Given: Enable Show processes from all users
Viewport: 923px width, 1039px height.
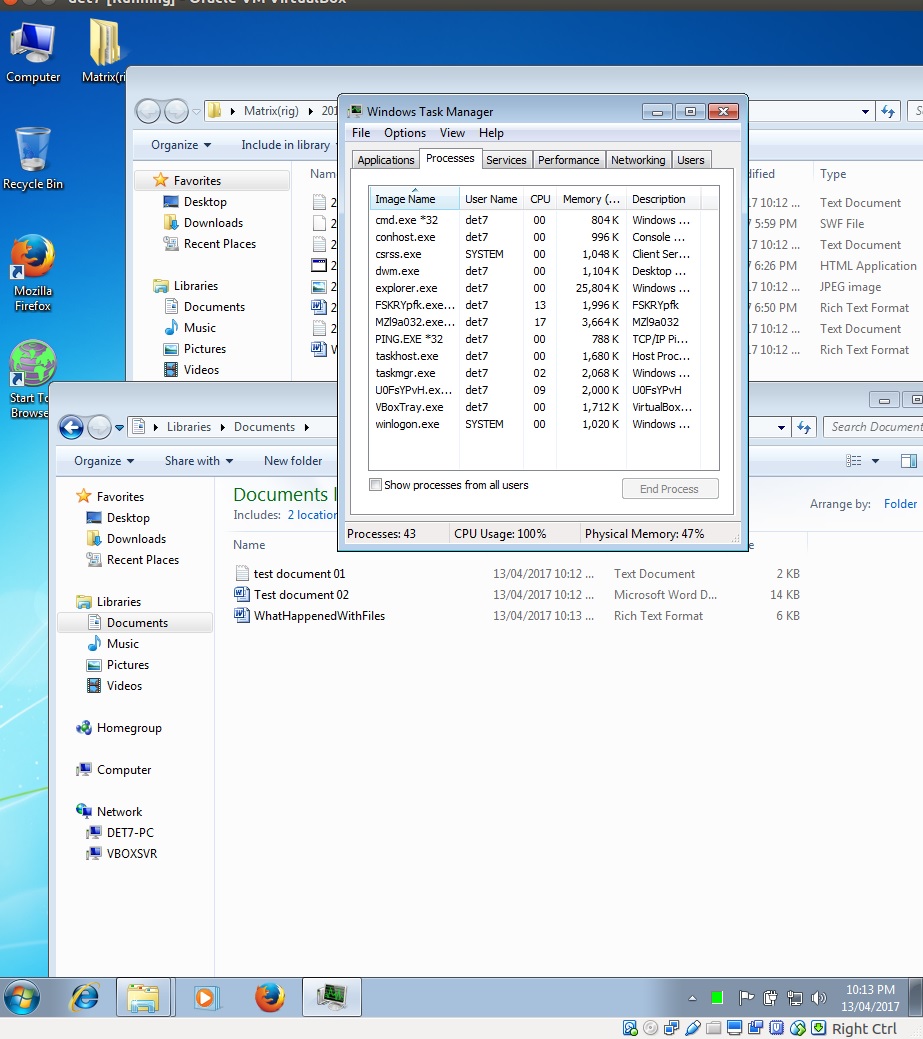Looking at the screenshot, I should 376,485.
